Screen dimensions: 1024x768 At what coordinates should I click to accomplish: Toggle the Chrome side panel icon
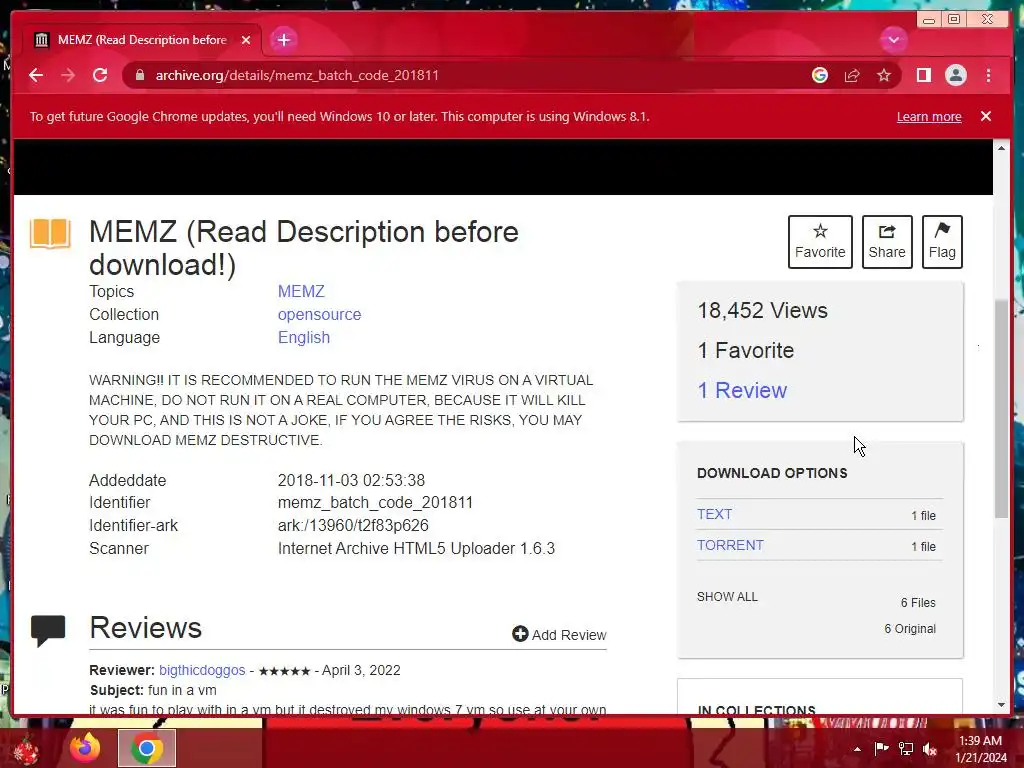tap(923, 75)
